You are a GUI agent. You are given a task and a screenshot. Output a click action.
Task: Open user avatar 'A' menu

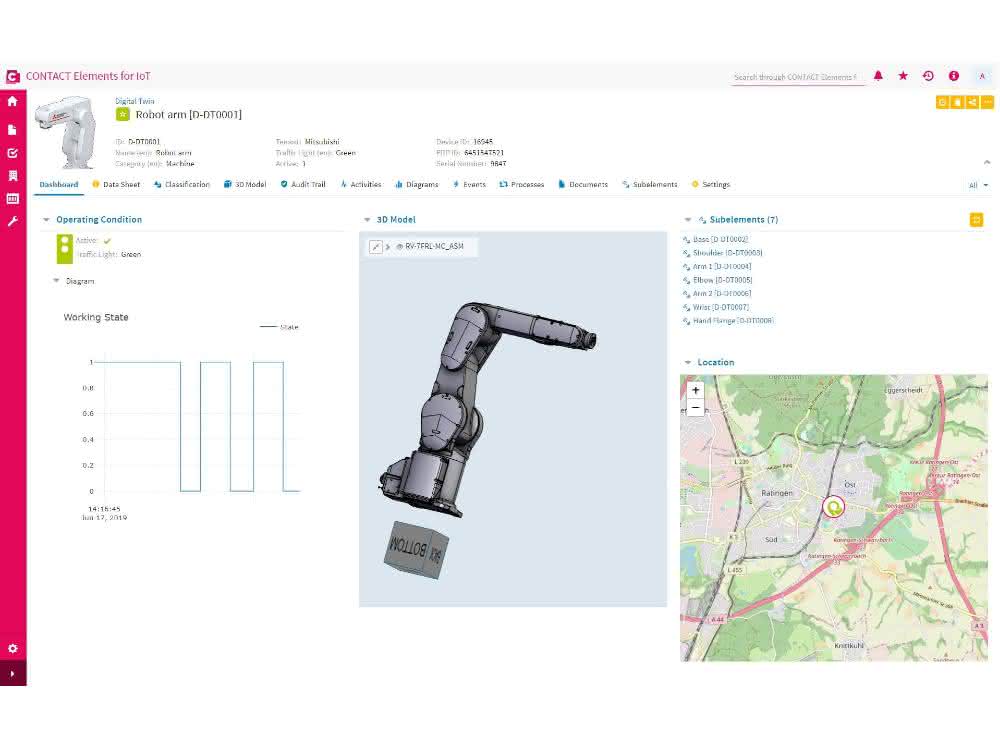(x=982, y=76)
